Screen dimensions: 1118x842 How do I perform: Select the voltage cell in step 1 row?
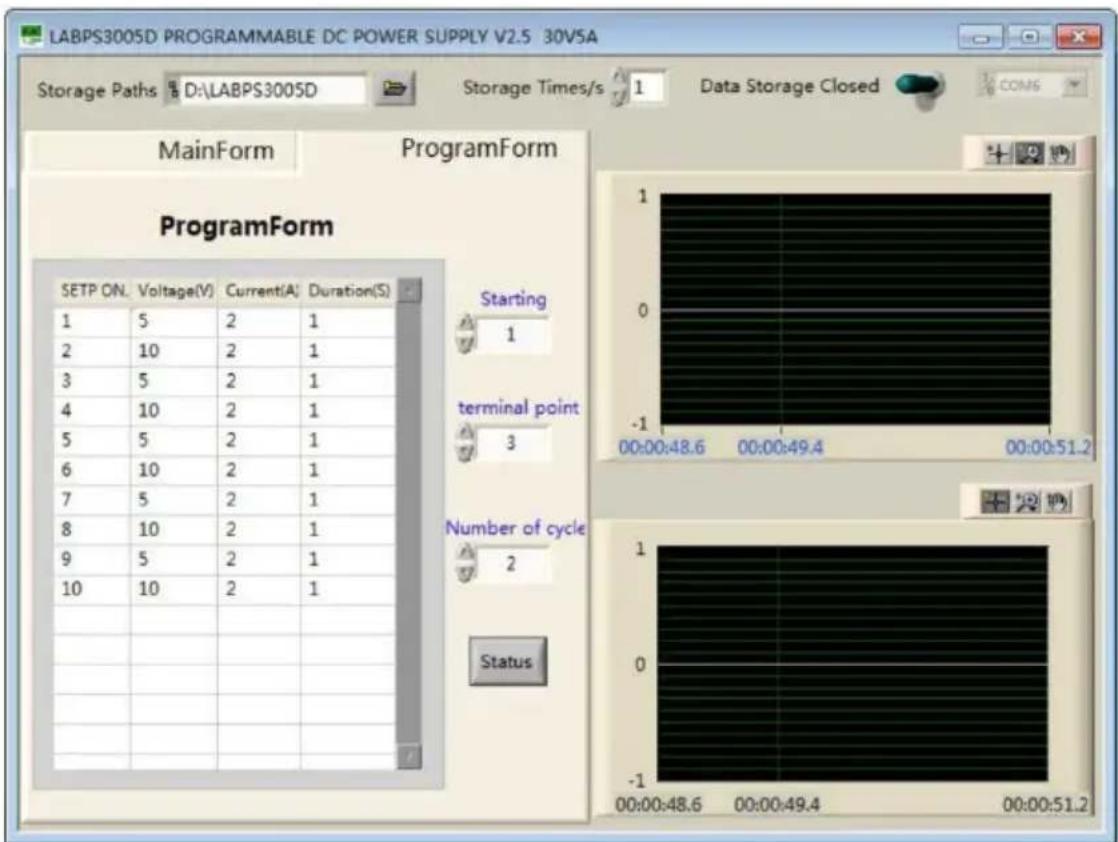click(175, 322)
